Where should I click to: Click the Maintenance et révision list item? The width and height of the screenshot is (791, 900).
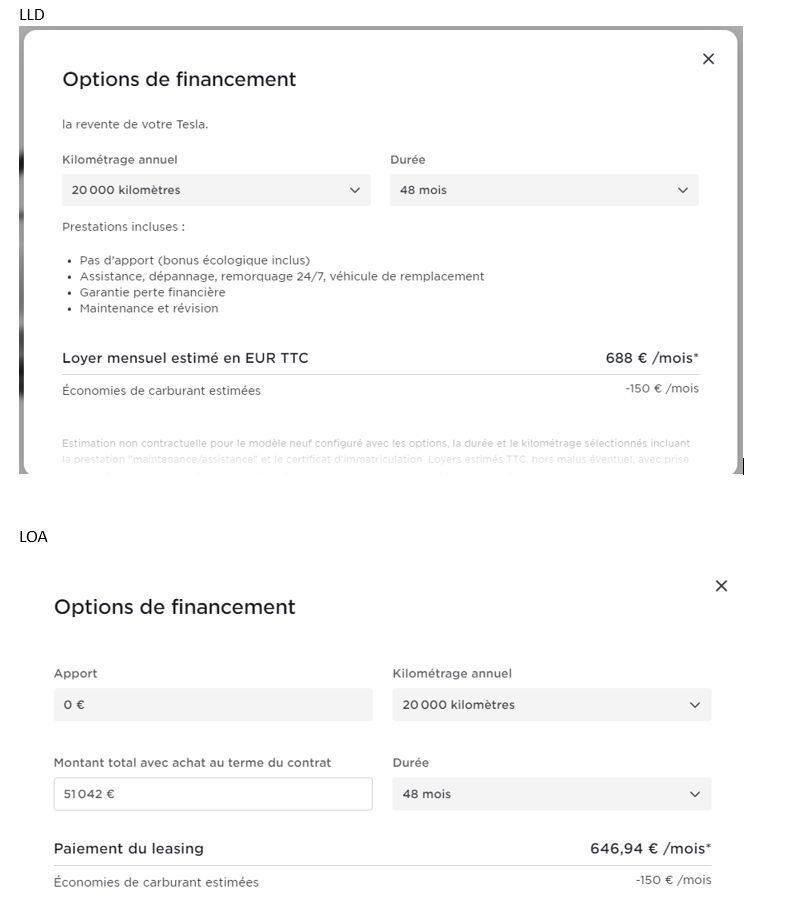click(148, 309)
